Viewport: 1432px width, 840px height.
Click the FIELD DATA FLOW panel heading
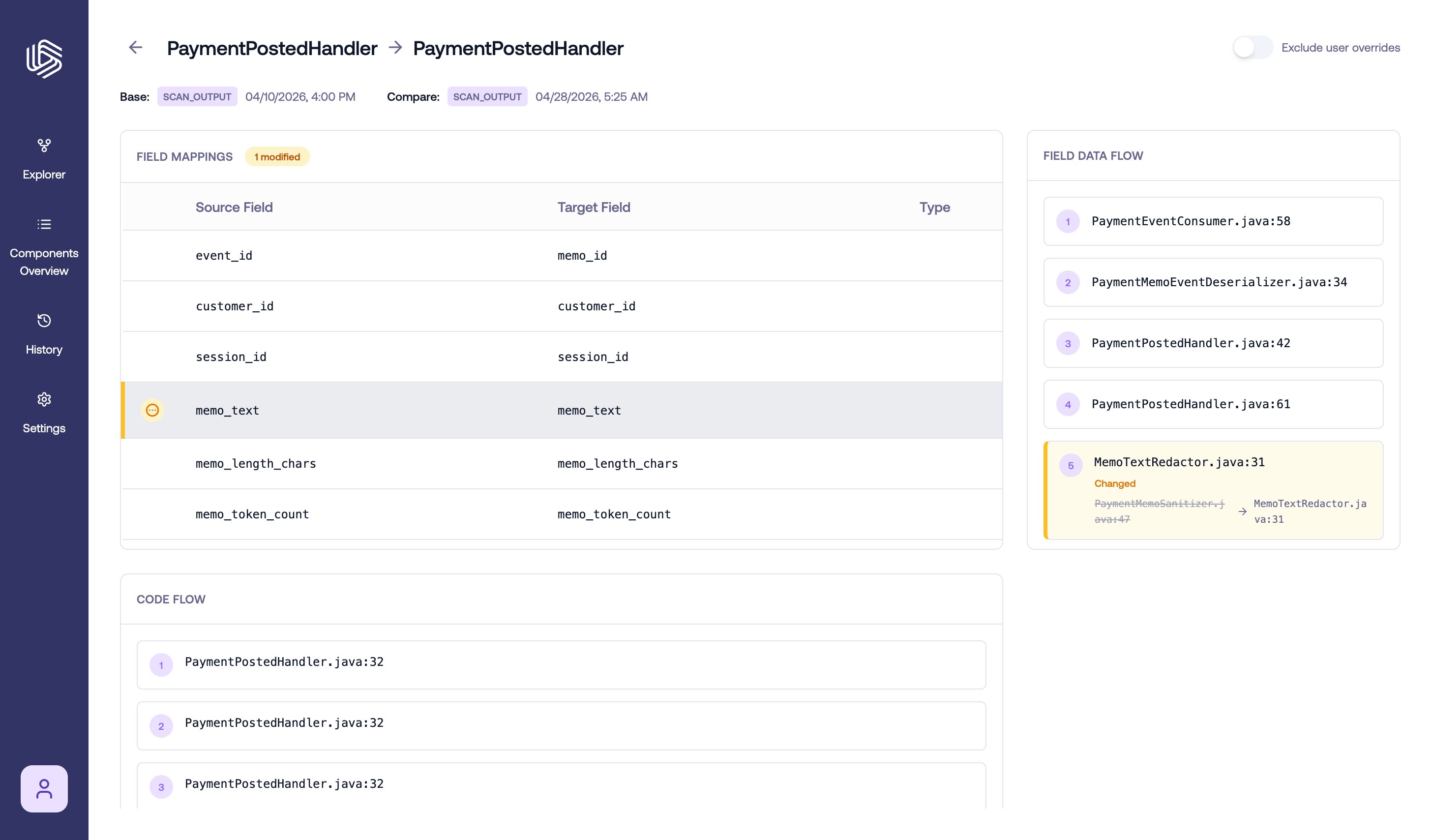pyautogui.click(x=1093, y=156)
